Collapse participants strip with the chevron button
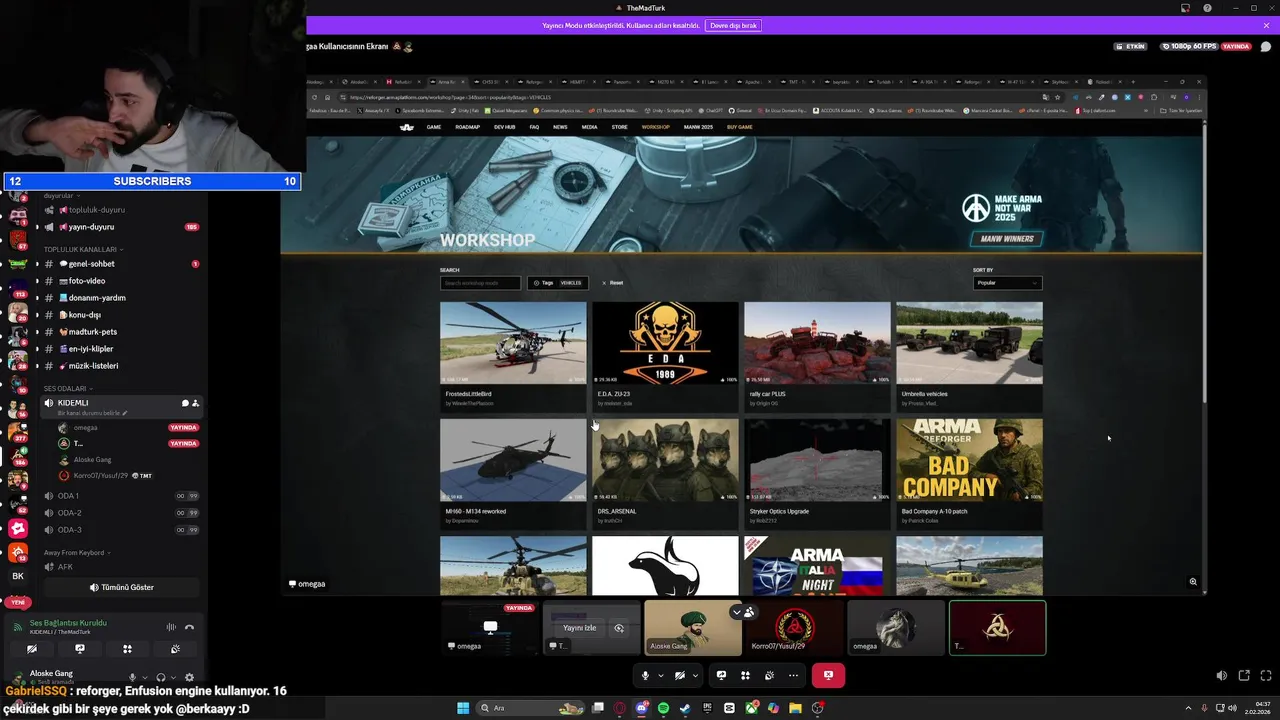 pos(737,612)
